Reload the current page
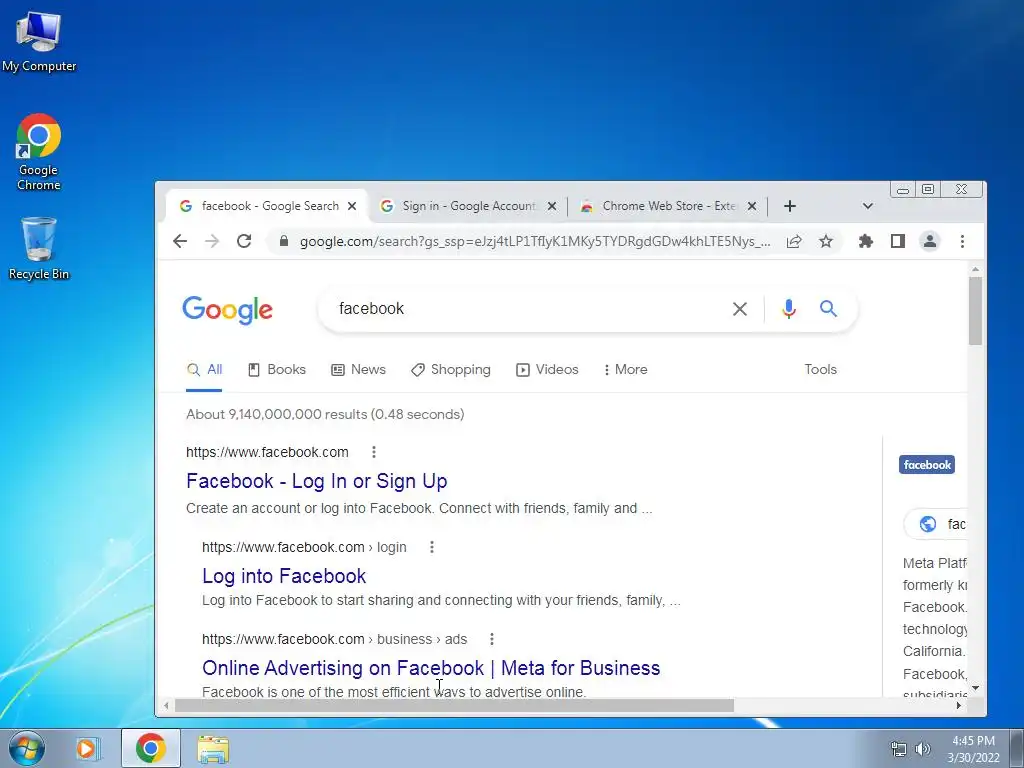Image resolution: width=1024 pixels, height=768 pixels. tap(244, 241)
